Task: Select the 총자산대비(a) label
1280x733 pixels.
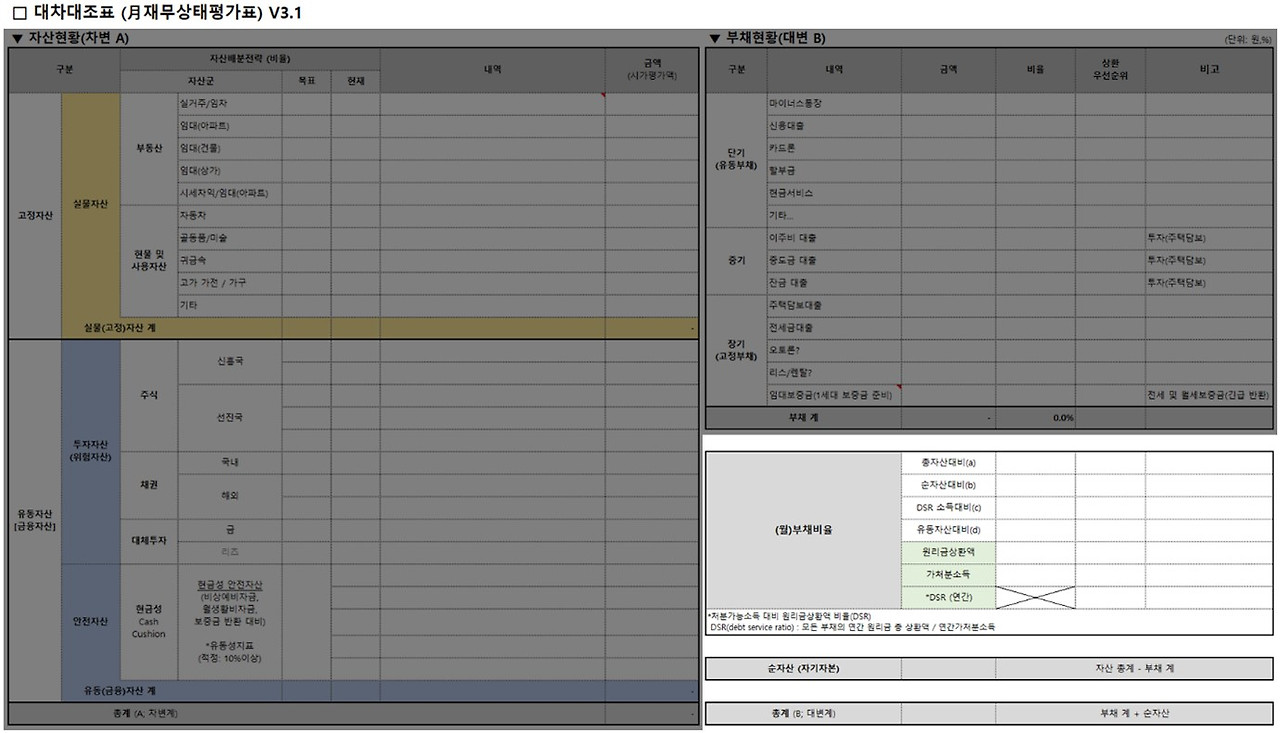Action: click(948, 463)
